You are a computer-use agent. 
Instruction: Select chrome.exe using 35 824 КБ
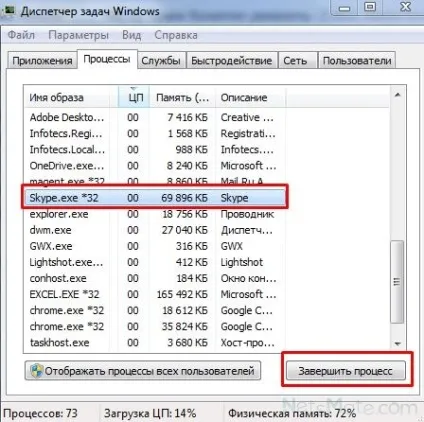[155, 326]
